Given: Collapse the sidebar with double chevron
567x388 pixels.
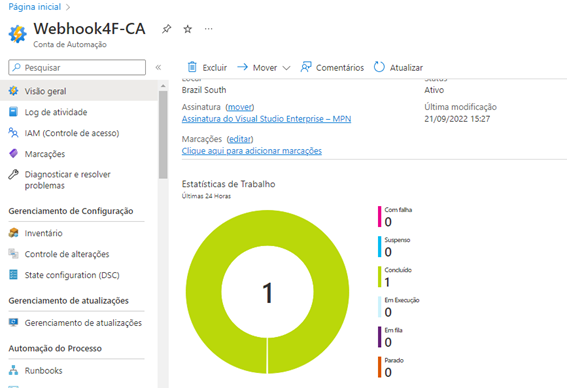Looking at the screenshot, I should point(158,67).
